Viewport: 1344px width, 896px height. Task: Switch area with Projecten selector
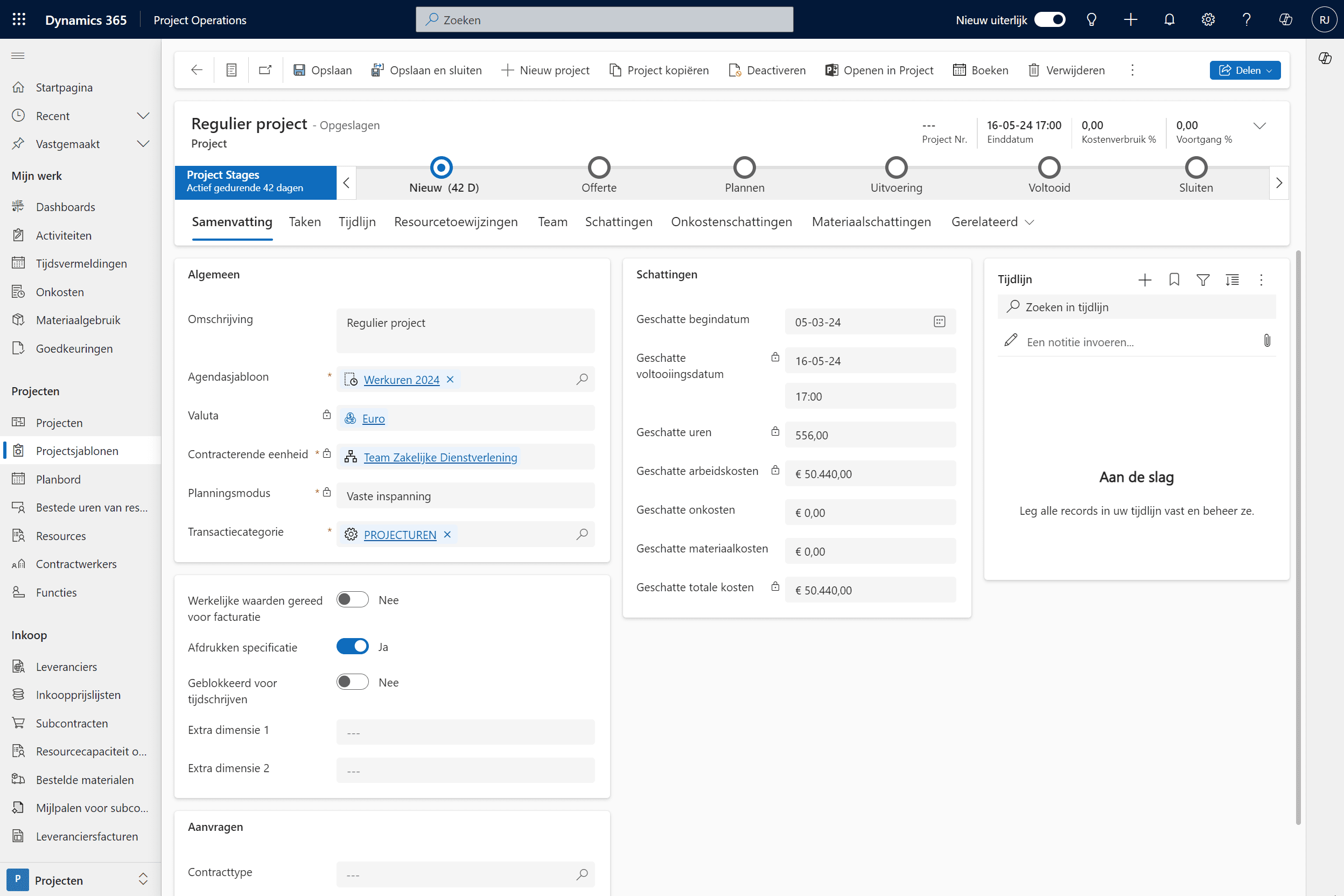tap(81, 879)
